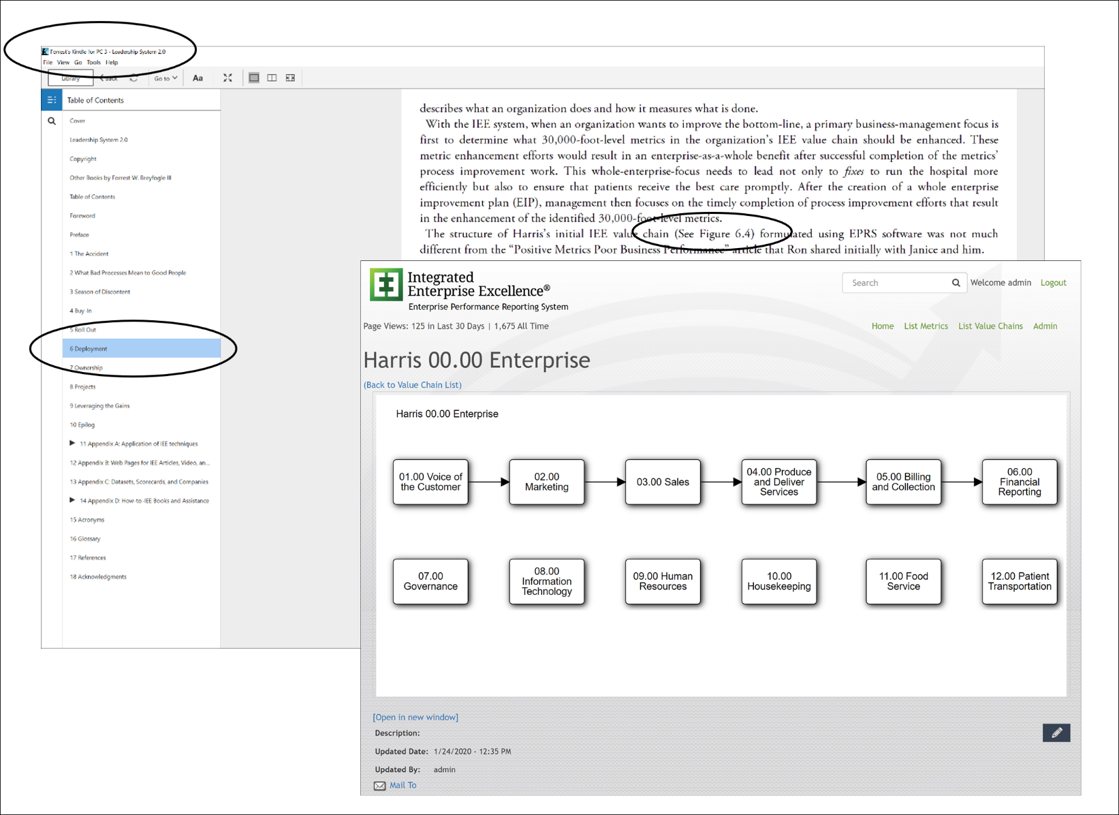This screenshot has width=1119, height=815.
Task: Switch to single column page view
Action: [x=254, y=78]
